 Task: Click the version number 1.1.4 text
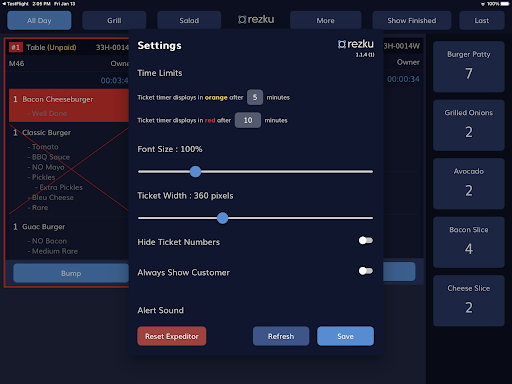pyautogui.click(x=365, y=55)
